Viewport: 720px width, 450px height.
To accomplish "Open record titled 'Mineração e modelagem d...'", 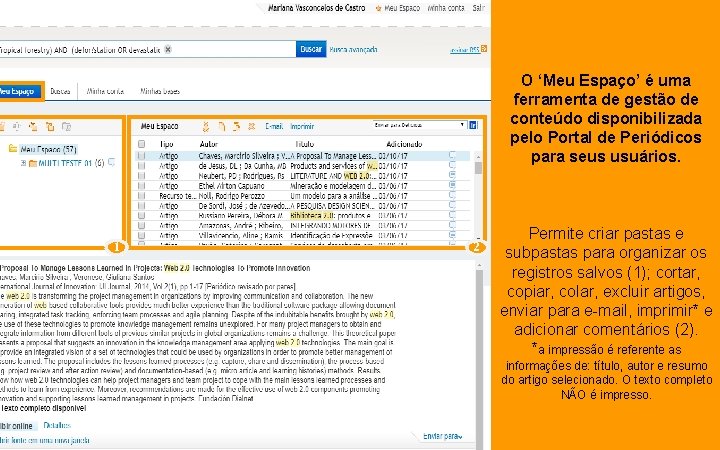I will (333, 186).
